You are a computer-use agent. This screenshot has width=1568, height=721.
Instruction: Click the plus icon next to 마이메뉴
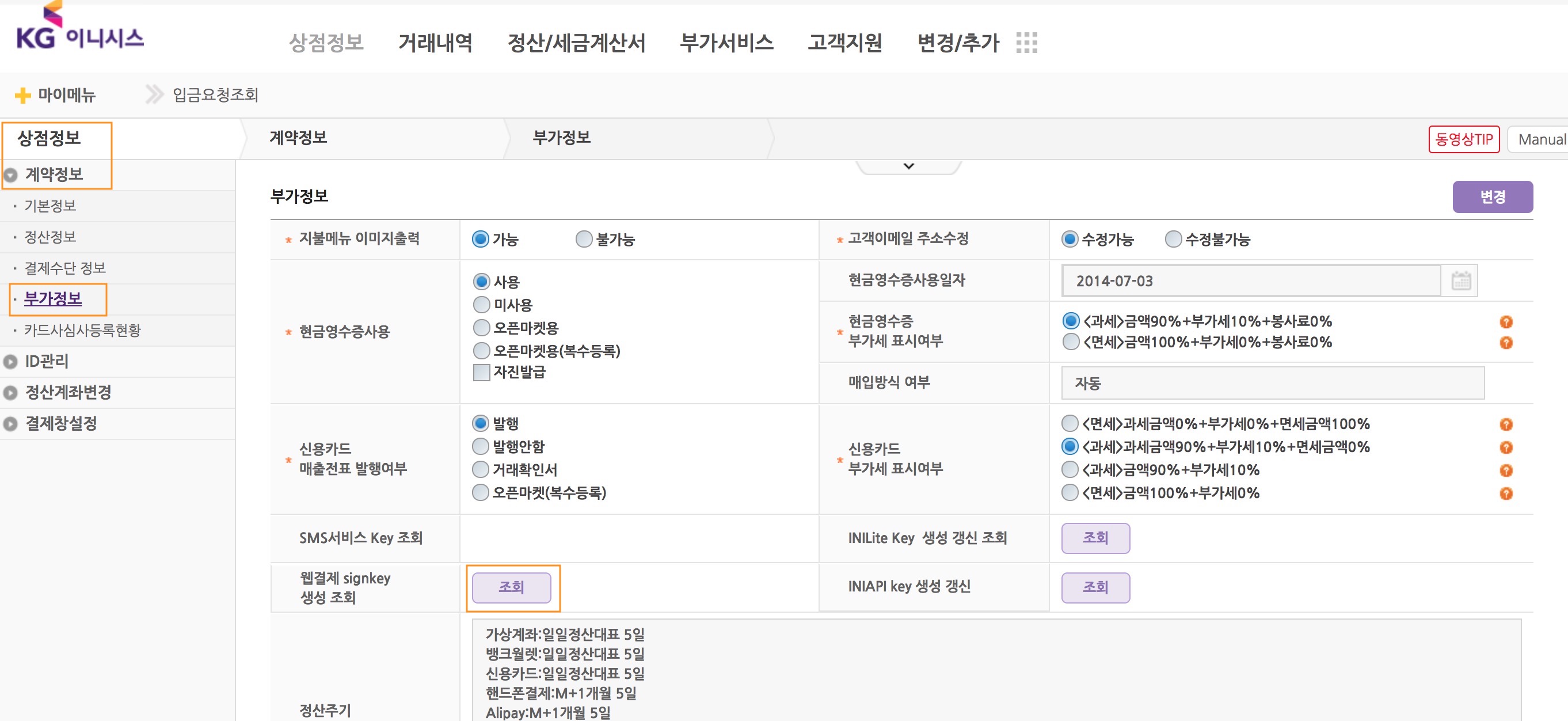23,95
